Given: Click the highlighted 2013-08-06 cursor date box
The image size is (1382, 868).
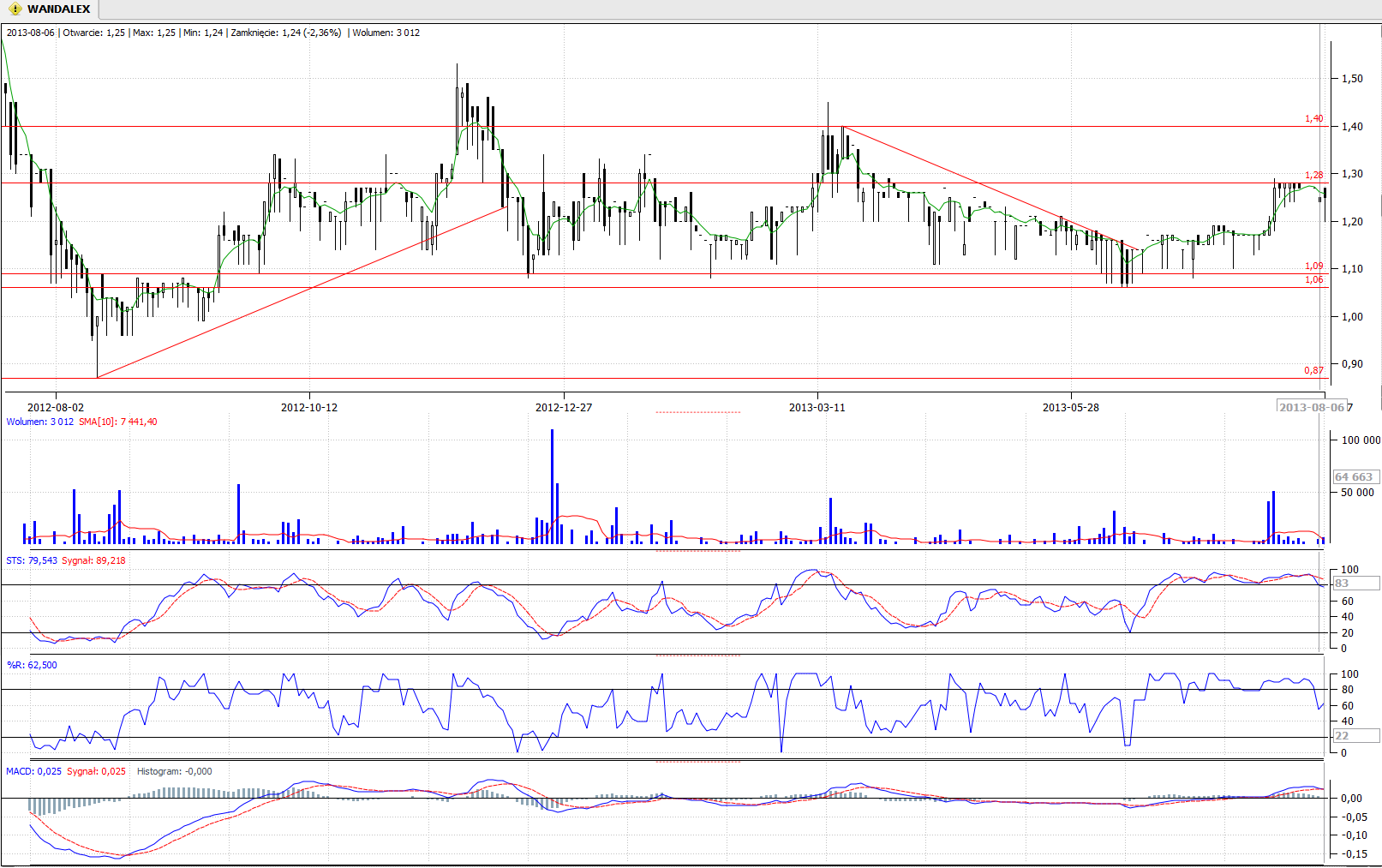Looking at the screenshot, I should pos(1312,407).
